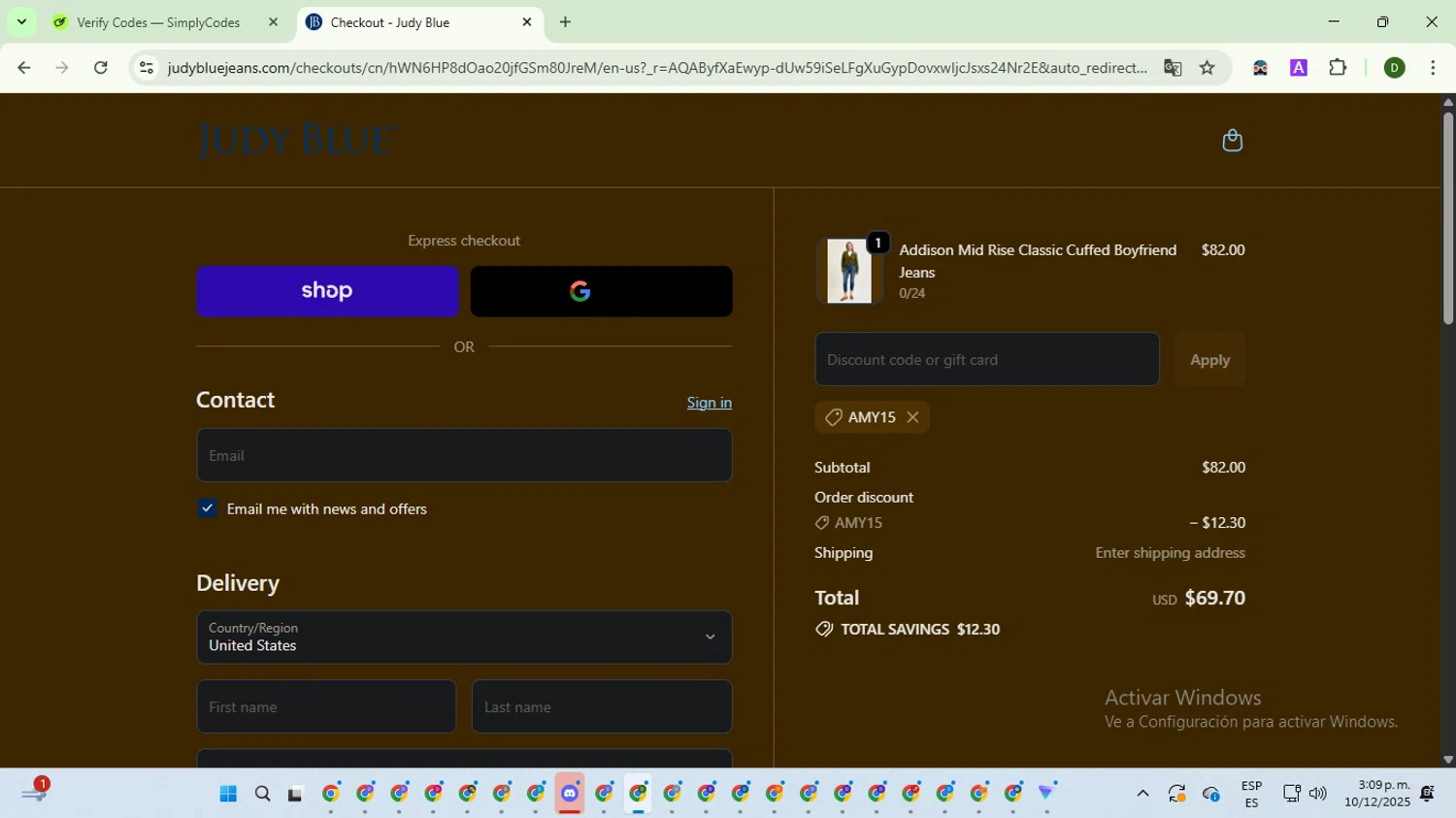This screenshot has height=818, width=1456.
Task: Click the Apply discount button
Action: (1209, 359)
